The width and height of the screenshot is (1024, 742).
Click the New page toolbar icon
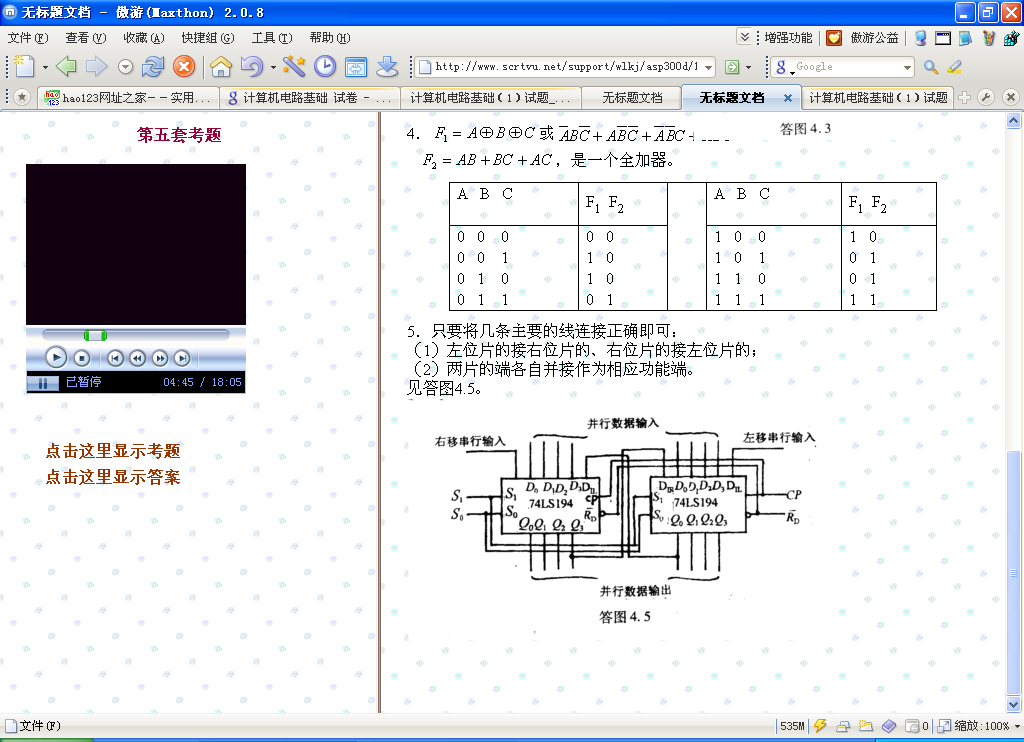click(x=24, y=67)
